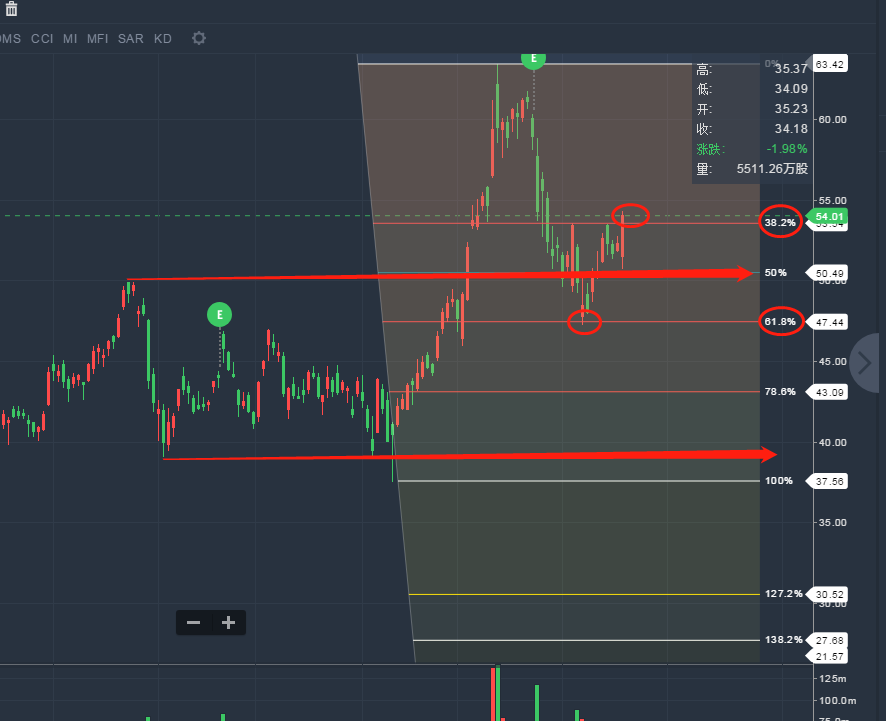The image size is (886, 721).
Task: Click the trash delete-drawing icon
Action: [10, 8]
